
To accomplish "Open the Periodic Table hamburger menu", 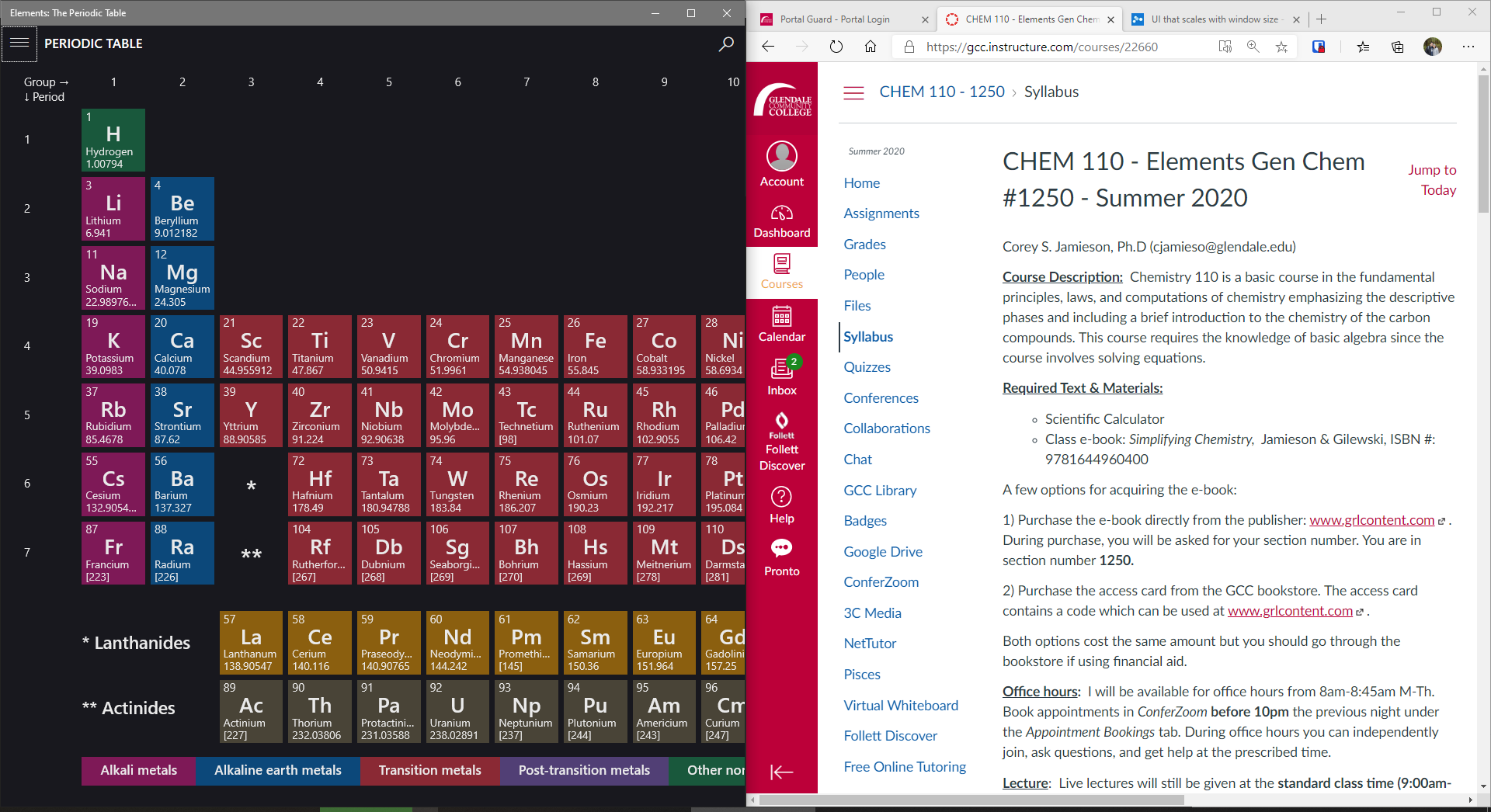I will 19,44.
